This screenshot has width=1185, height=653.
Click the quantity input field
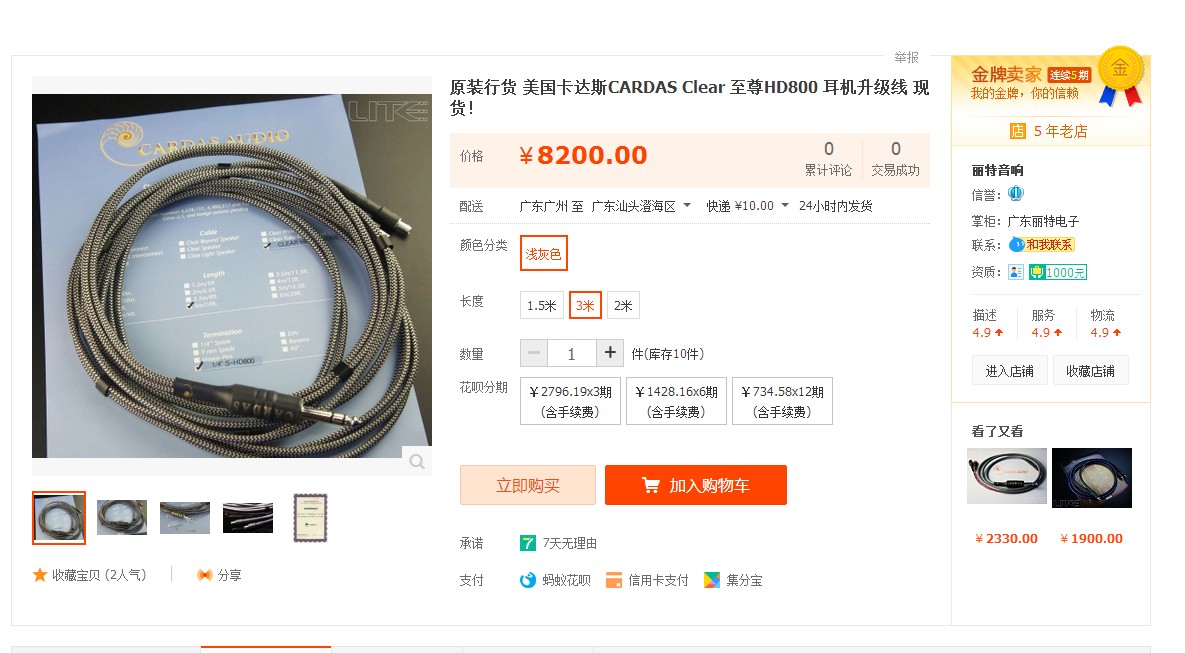coord(571,353)
